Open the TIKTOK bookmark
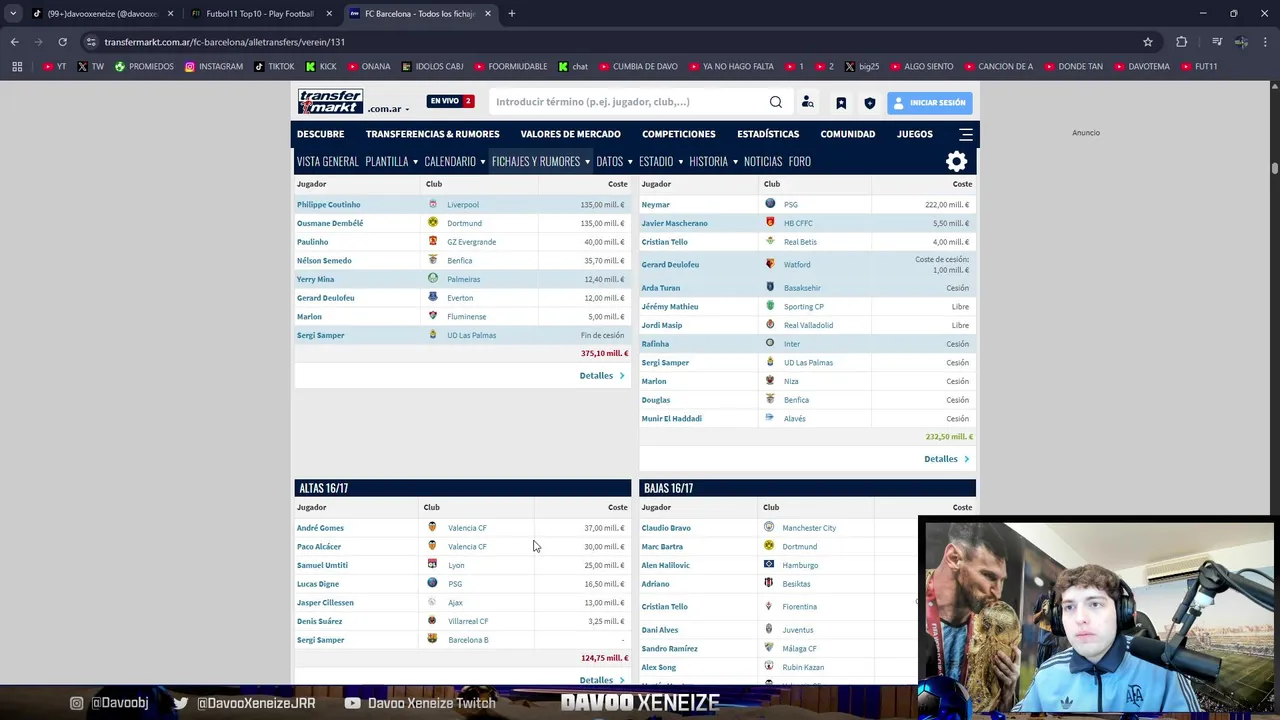 [x=274, y=67]
